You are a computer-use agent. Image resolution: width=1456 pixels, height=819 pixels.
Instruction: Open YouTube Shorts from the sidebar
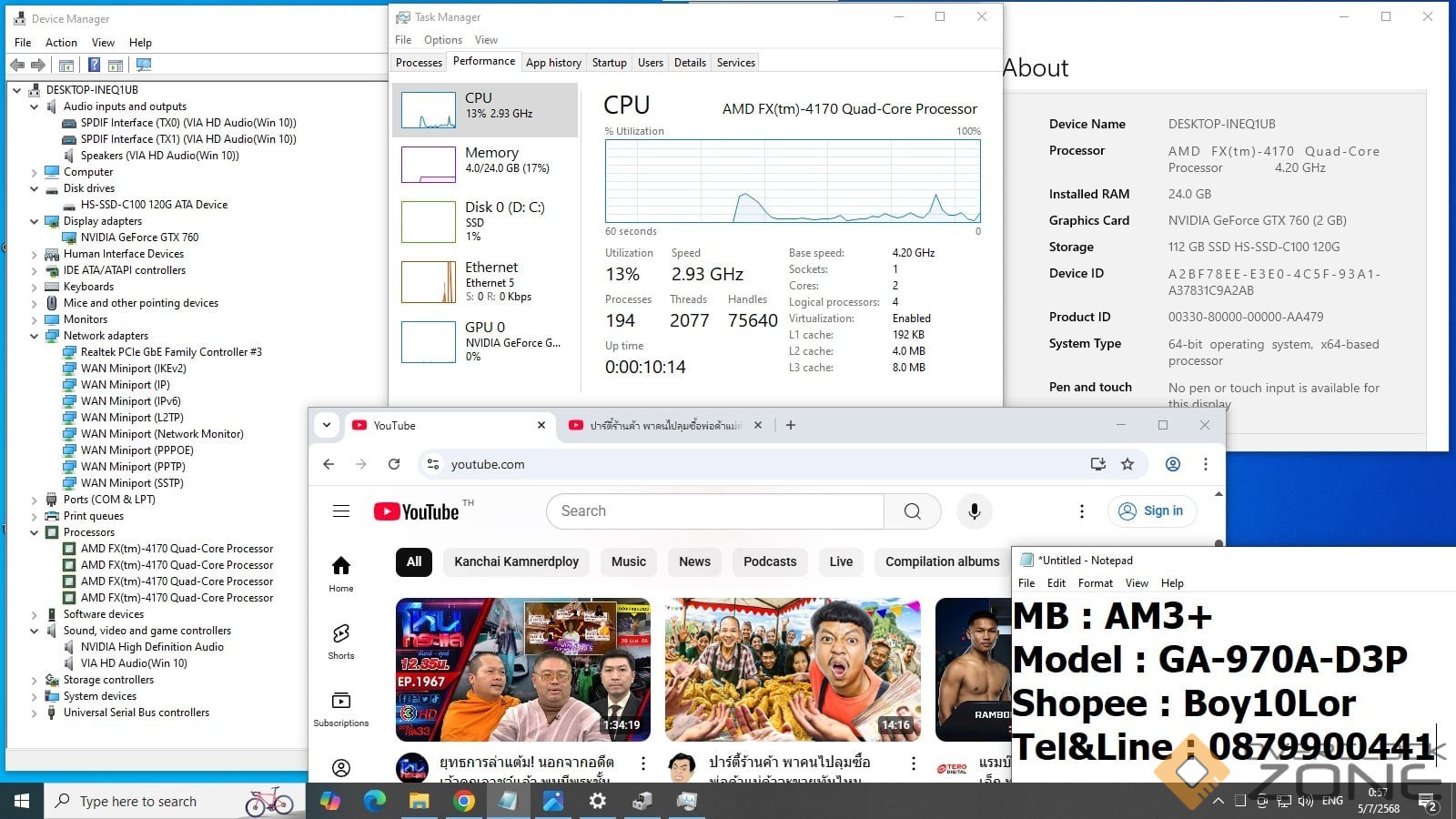tap(341, 641)
